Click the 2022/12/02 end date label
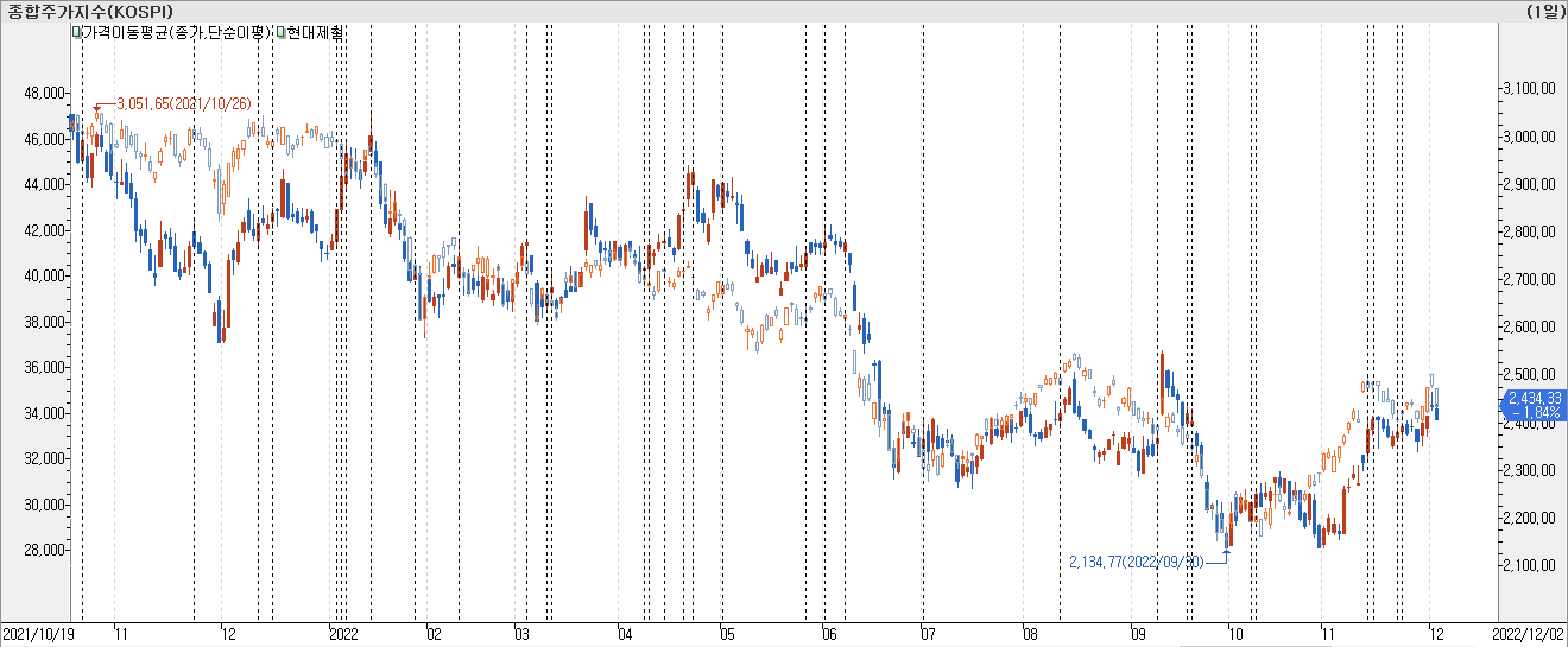The width and height of the screenshot is (1568, 647). 1528,634
